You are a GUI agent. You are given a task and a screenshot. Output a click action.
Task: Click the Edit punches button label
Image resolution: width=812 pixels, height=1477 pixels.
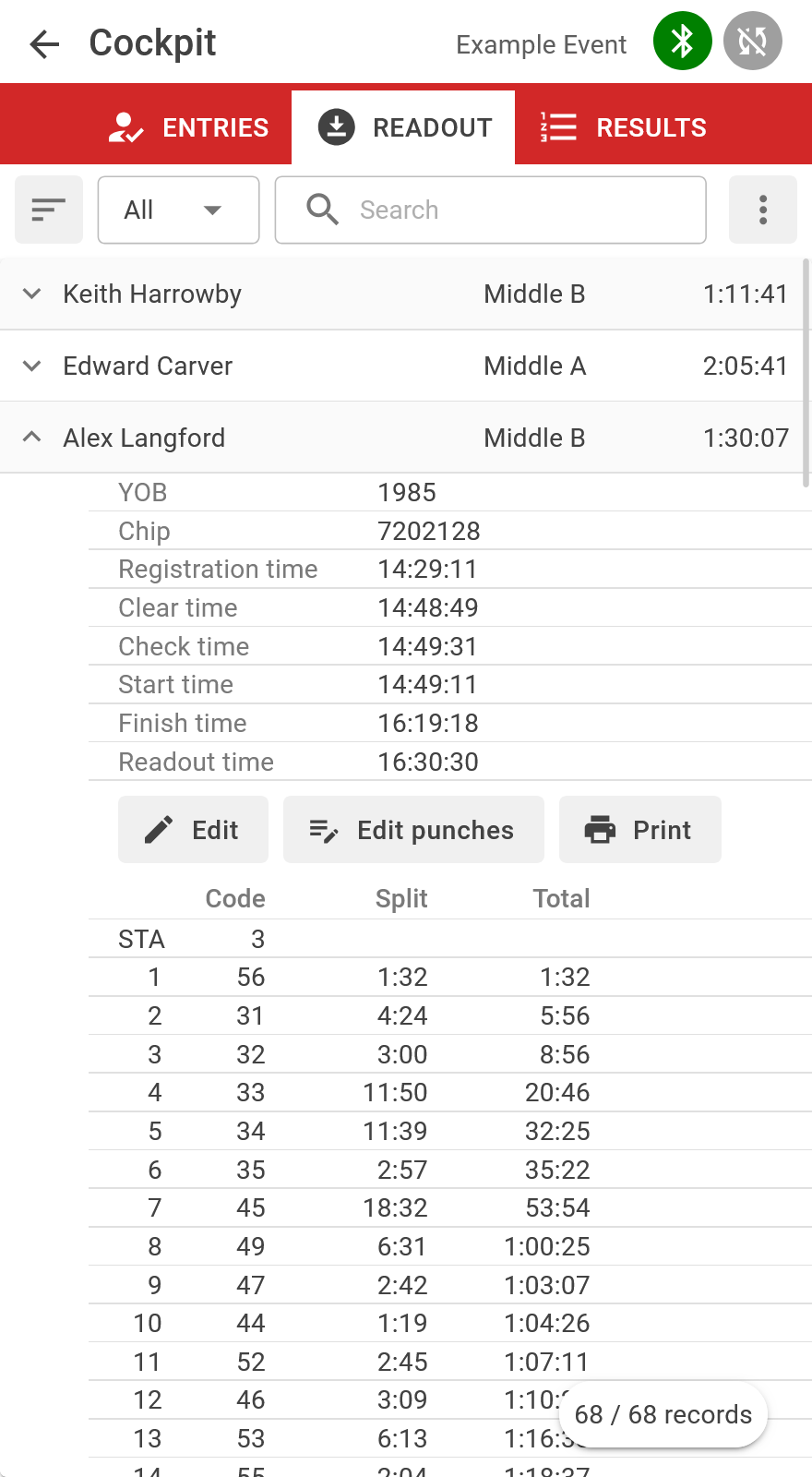[x=436, y=830]
